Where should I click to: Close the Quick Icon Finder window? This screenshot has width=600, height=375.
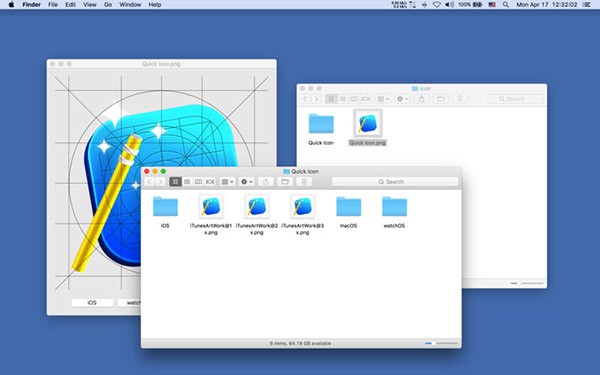[x=147, y=171]
